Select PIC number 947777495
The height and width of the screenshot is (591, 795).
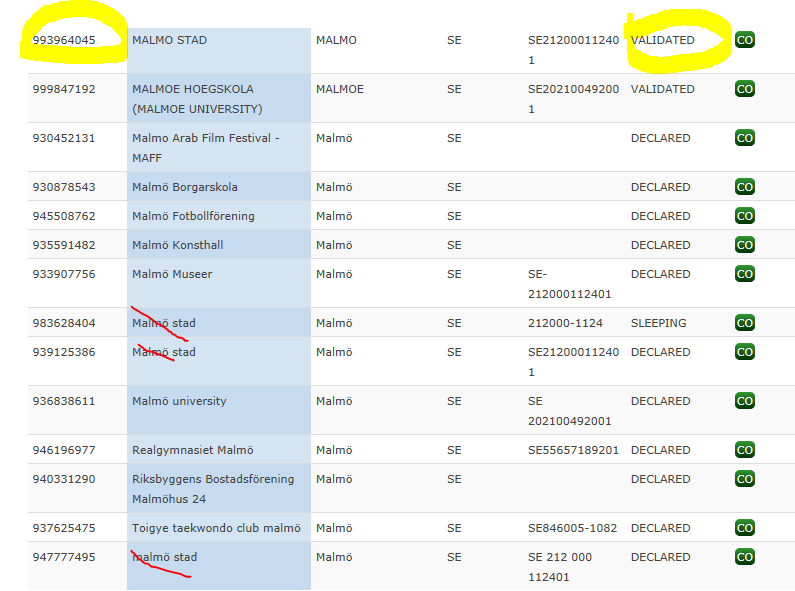click(x=64, y=557)
